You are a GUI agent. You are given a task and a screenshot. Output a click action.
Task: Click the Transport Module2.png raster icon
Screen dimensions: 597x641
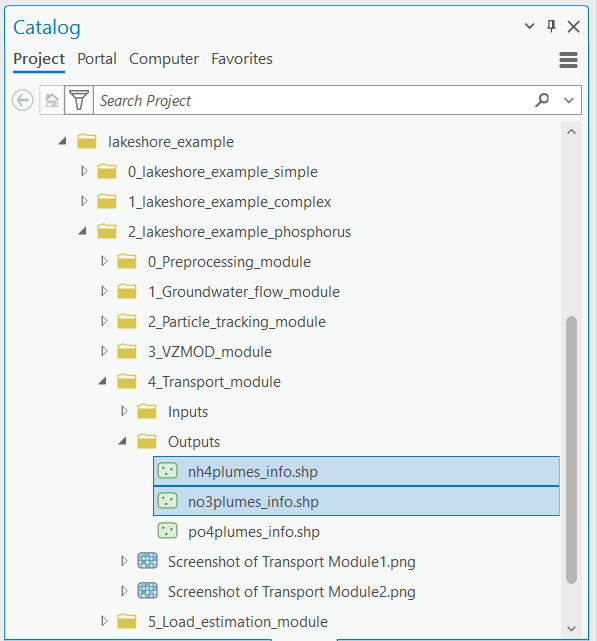147,591
